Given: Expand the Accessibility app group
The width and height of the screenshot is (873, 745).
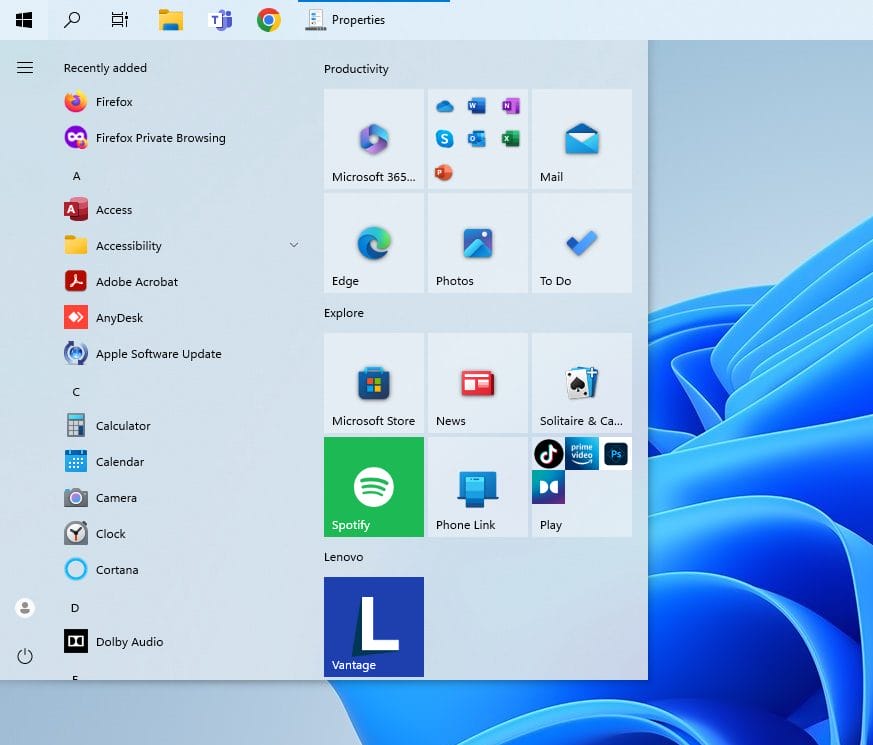Looking at the screenshot, I should (x=293, y=245).
